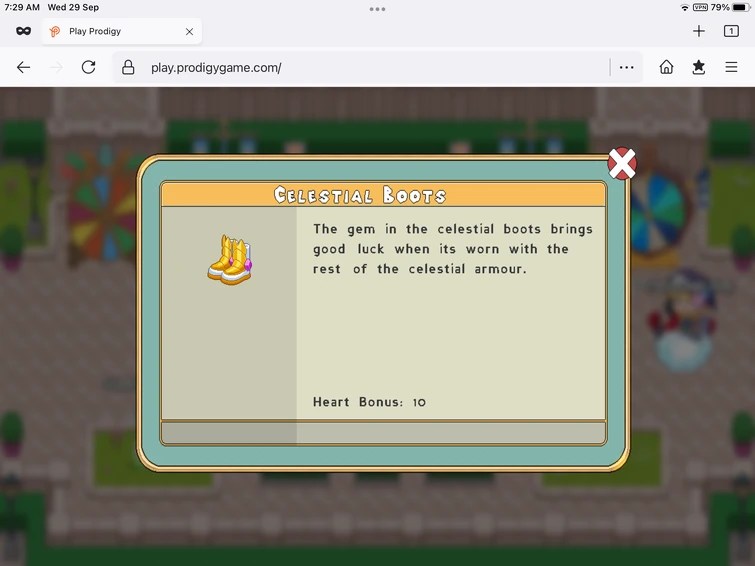Switch to the Play Prodigy tab
The image size is (755, 566).
coord(121,31)
